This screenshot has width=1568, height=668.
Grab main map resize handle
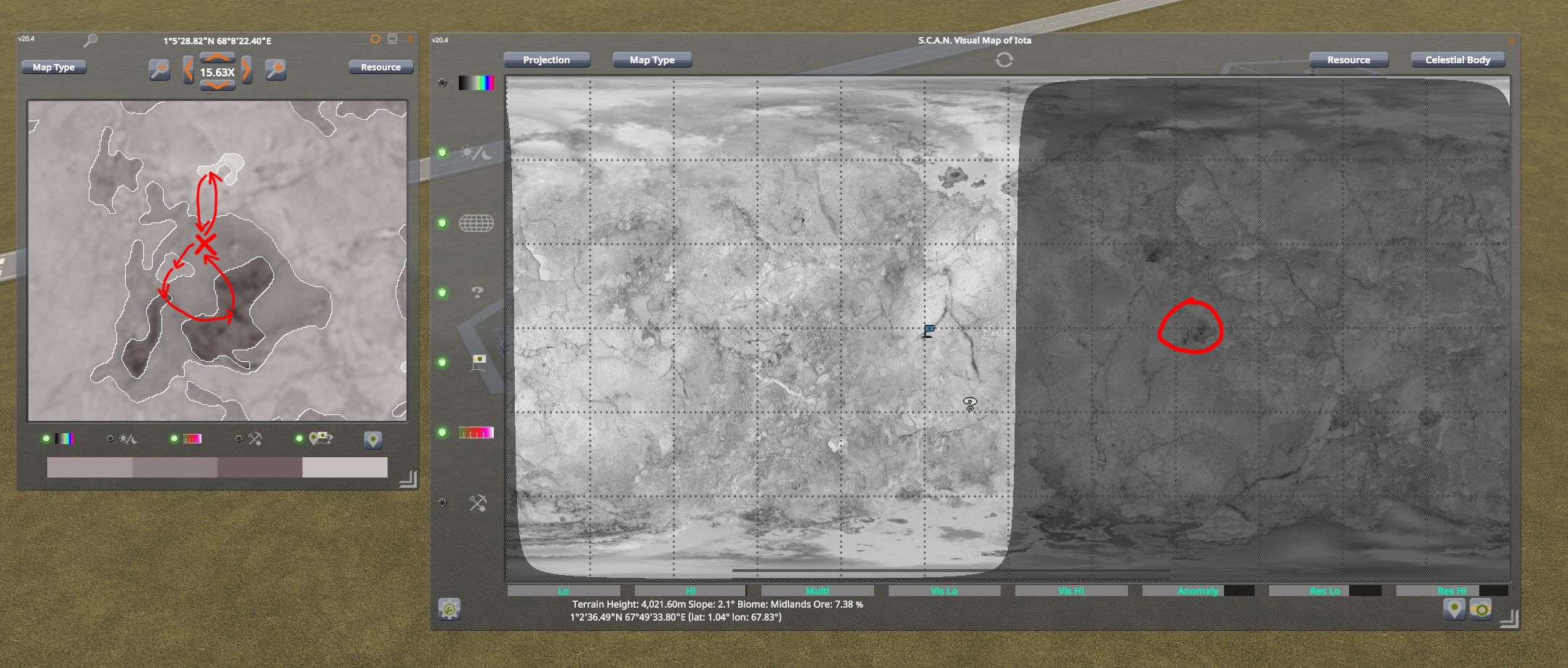click(1509, 619)
